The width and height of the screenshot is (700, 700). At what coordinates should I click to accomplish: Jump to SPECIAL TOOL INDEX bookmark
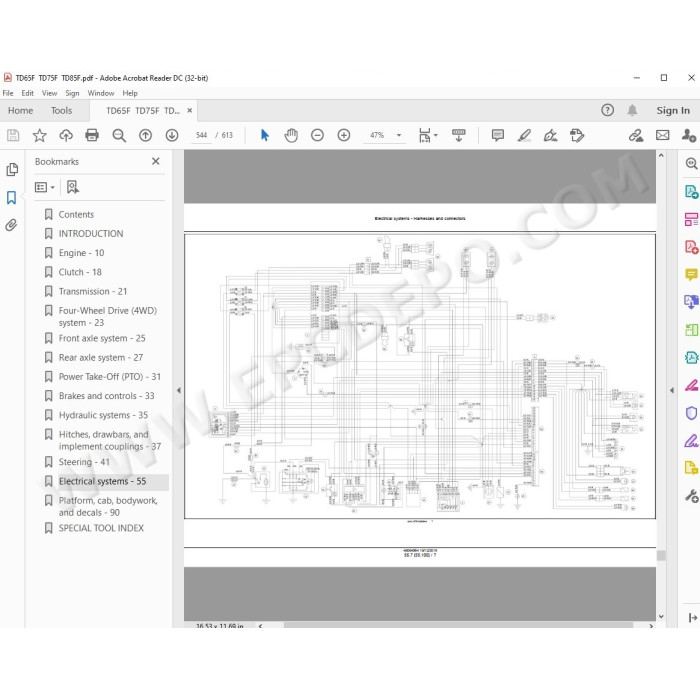[x=101, y=528]
